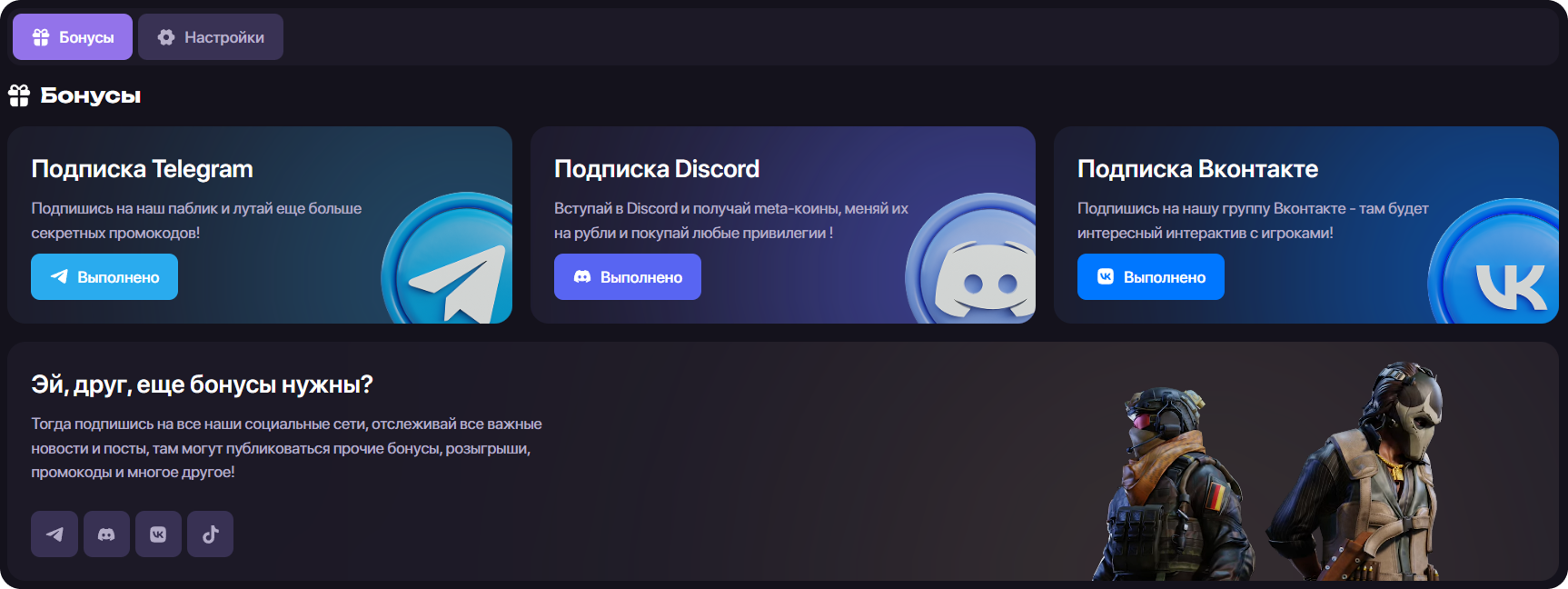Click the Подписка Telegram card title
This screenshot has height=589, width=1568.
(142, 169)
